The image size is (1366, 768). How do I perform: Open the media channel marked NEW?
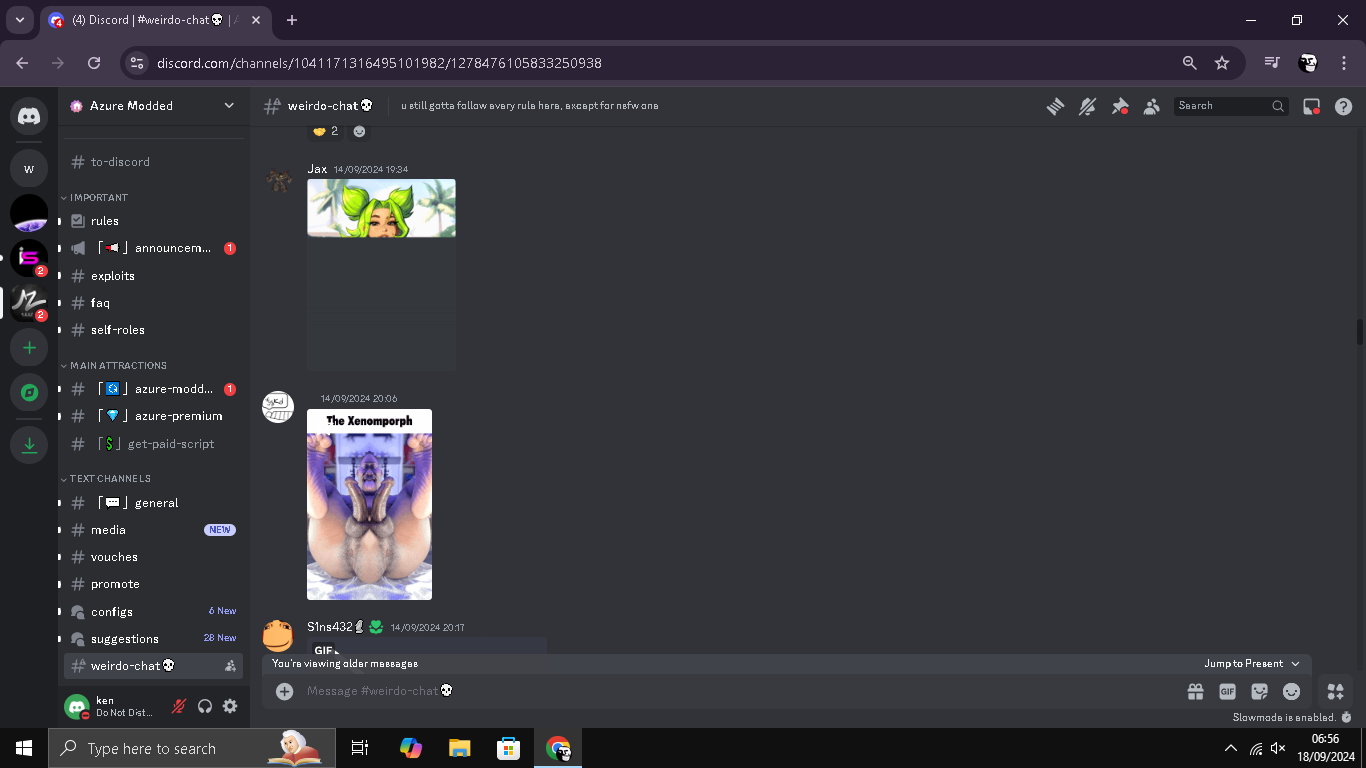(x=154, y=530)
